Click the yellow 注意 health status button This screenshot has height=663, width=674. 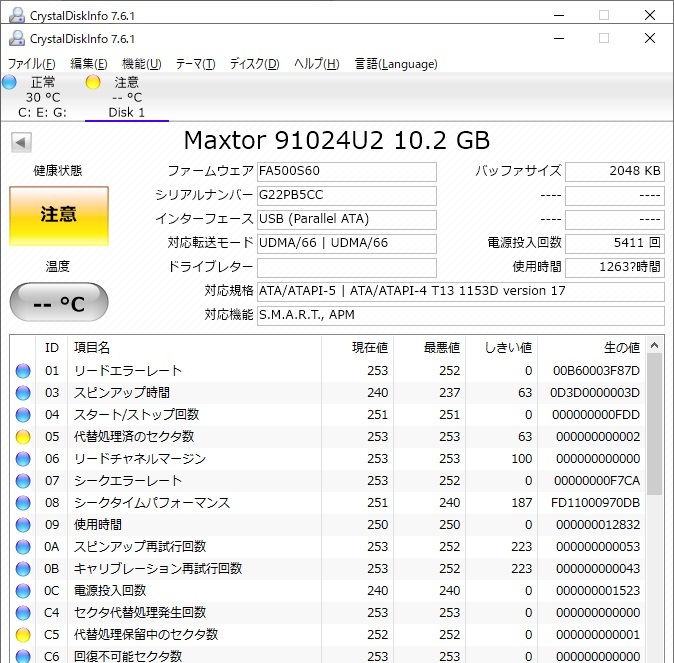pyautogui.click(x=59, y=216)
